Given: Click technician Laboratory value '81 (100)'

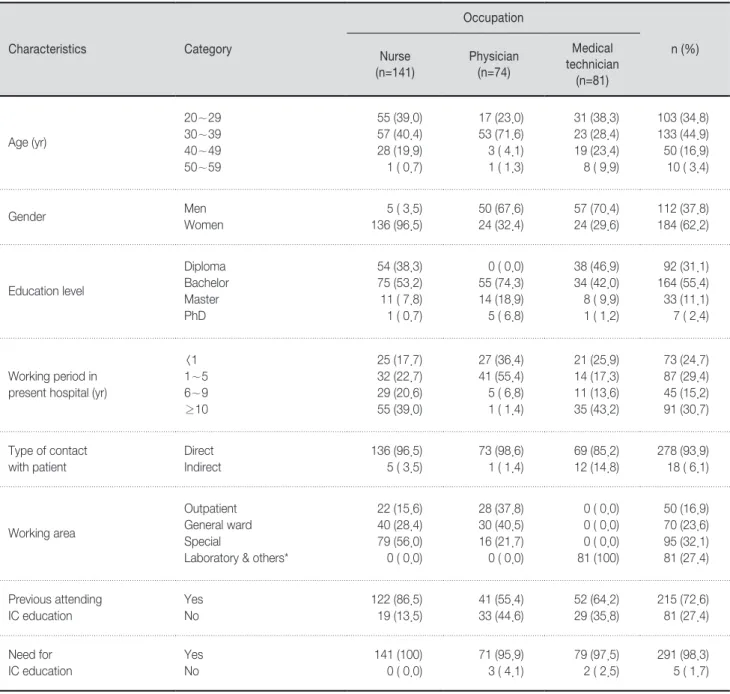Looking at the screenshot, I should (x=598, y=558).
